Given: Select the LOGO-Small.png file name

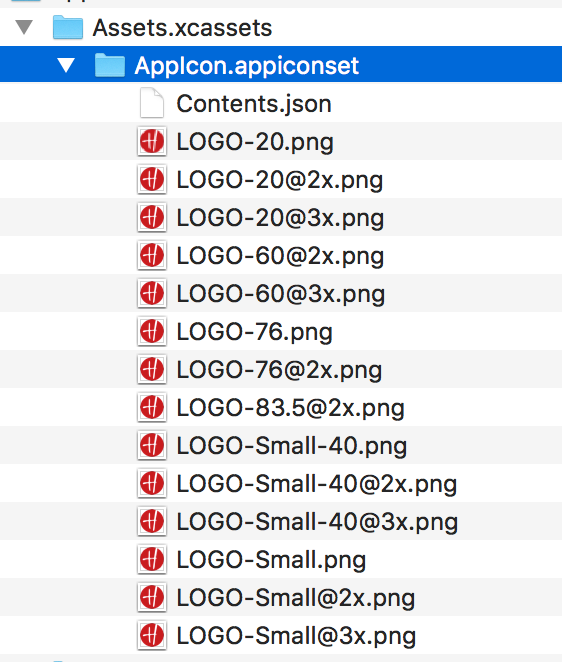Looking at the screenshot, I should pyautogui.click(x=271, y=560).
